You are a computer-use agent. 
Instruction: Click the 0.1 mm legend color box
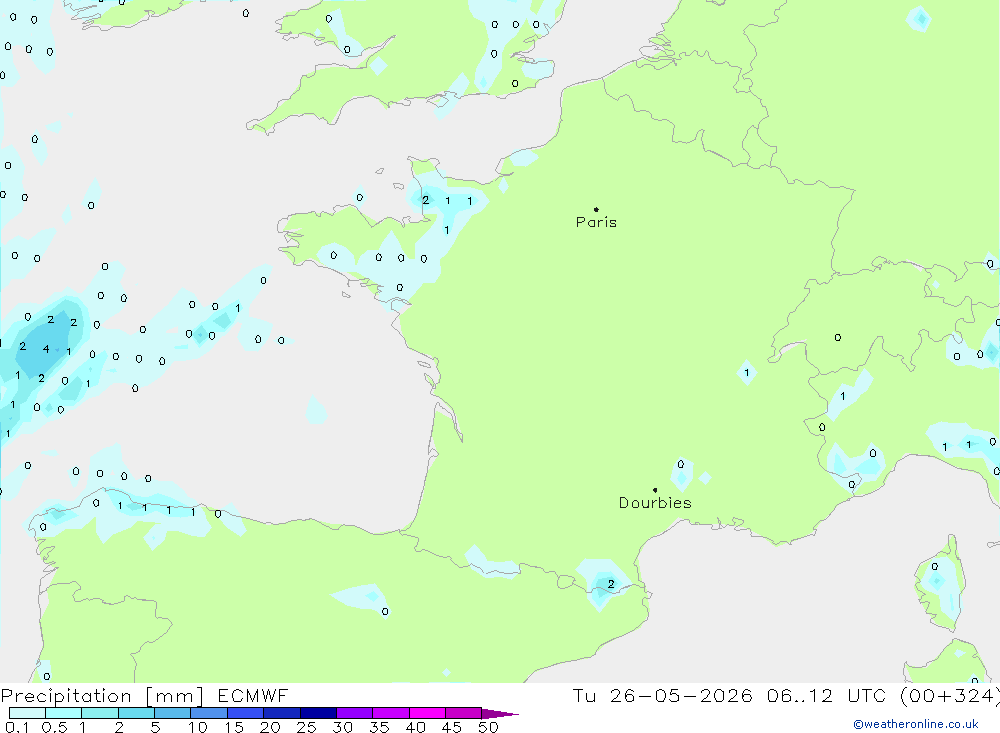pos(27,713)
